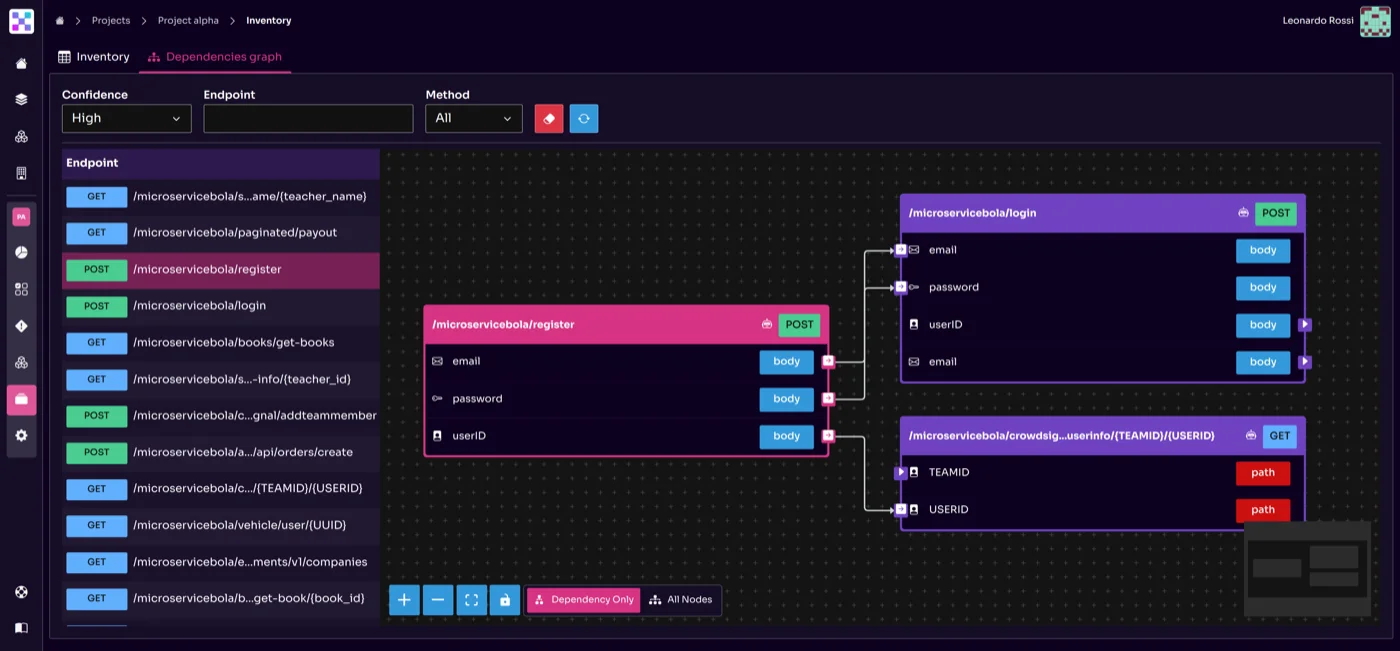Open the Method dropdown set to All

tap(473, 118)
